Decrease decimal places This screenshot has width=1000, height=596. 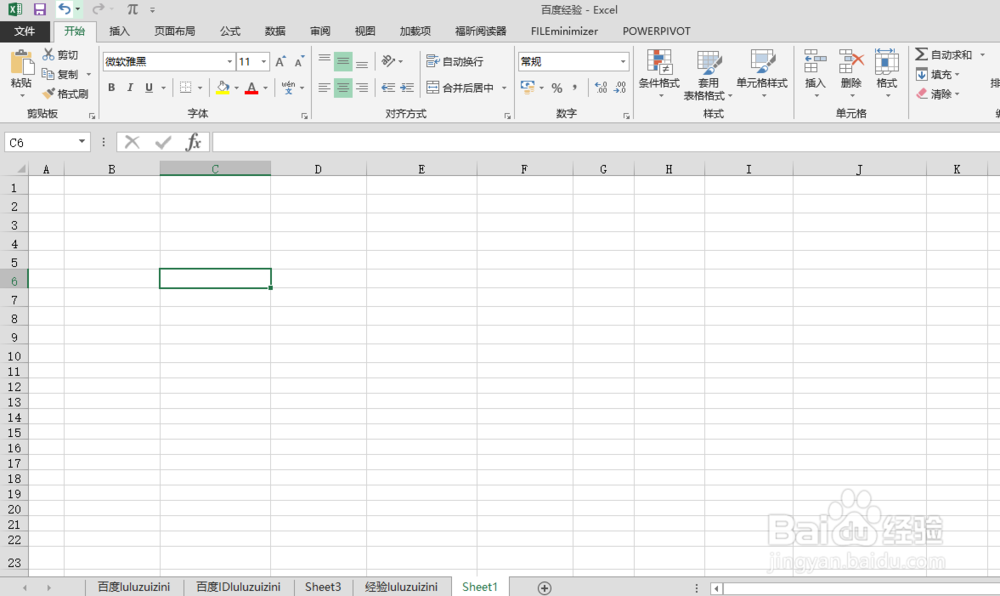pyautogui.click(x=620, y=87)
